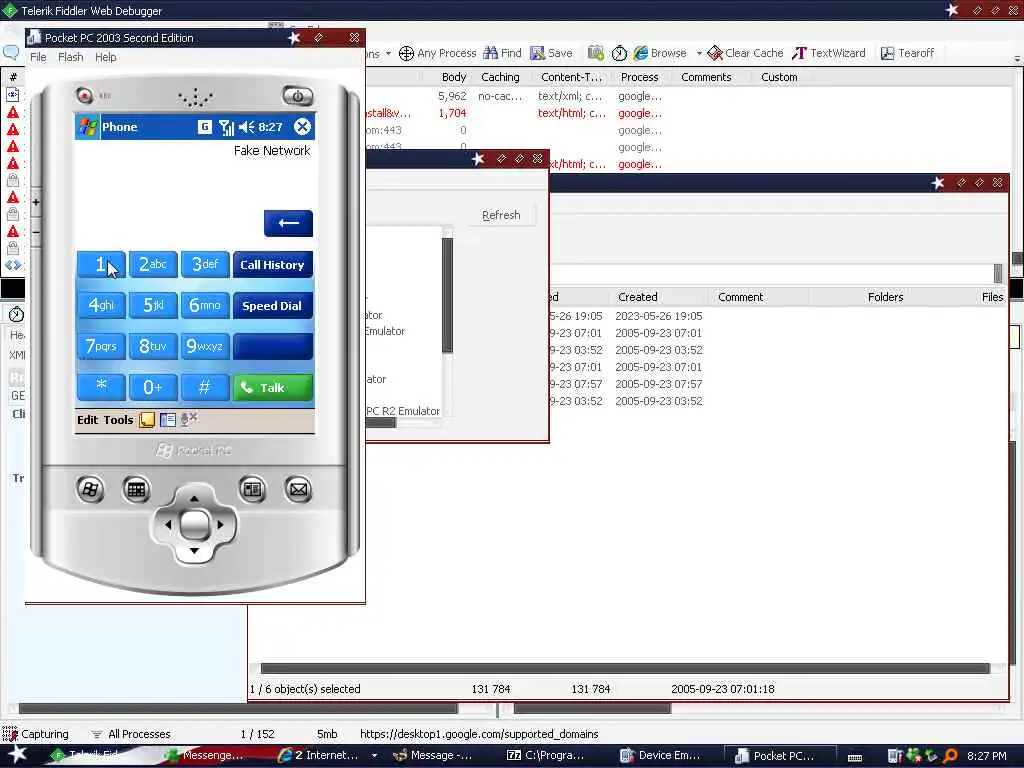Screen dimensions: 1024x768
Task: Tap the green Talk button
Action: pyautogui.click(x=272, y=387)
